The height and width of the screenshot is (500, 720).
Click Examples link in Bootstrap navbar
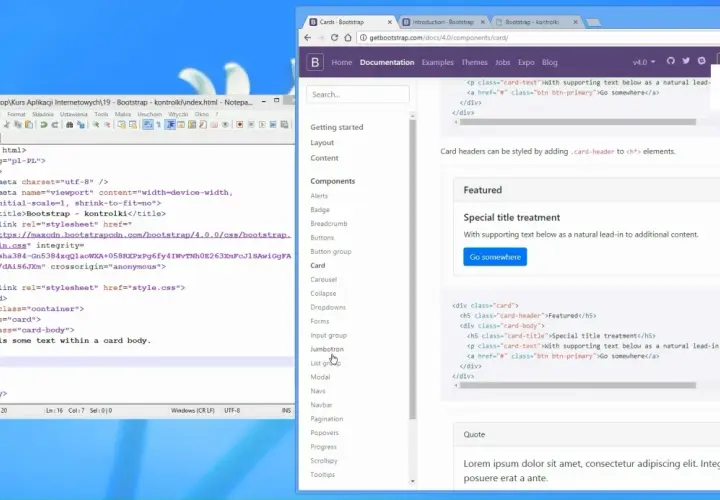pyautogui.click(x=438, y=62)
